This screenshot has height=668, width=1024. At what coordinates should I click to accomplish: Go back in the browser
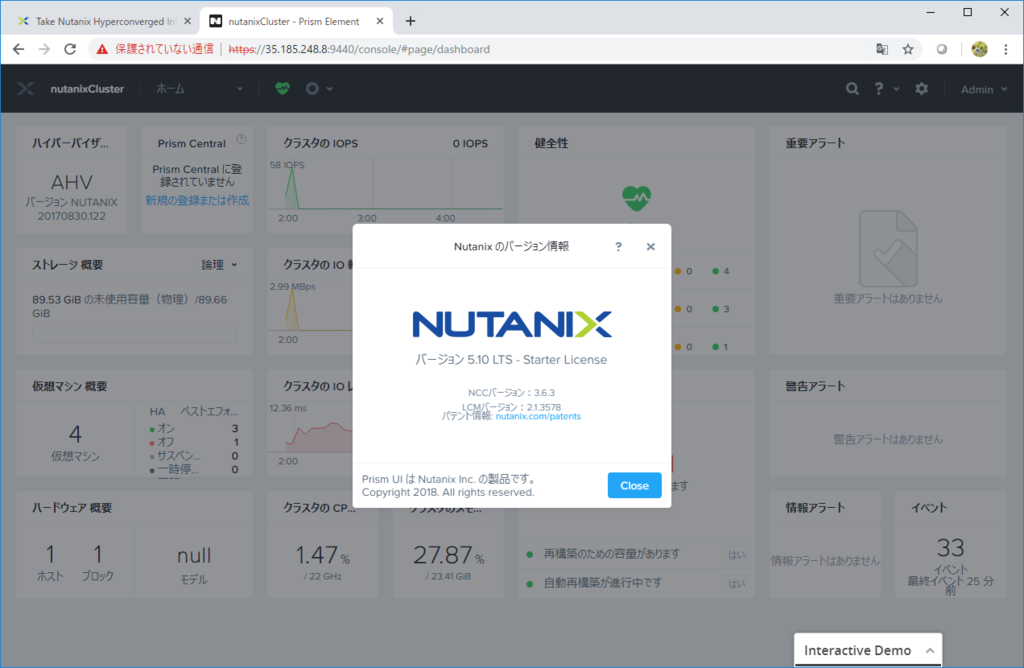pyautogui.click(x=18, y=49)
